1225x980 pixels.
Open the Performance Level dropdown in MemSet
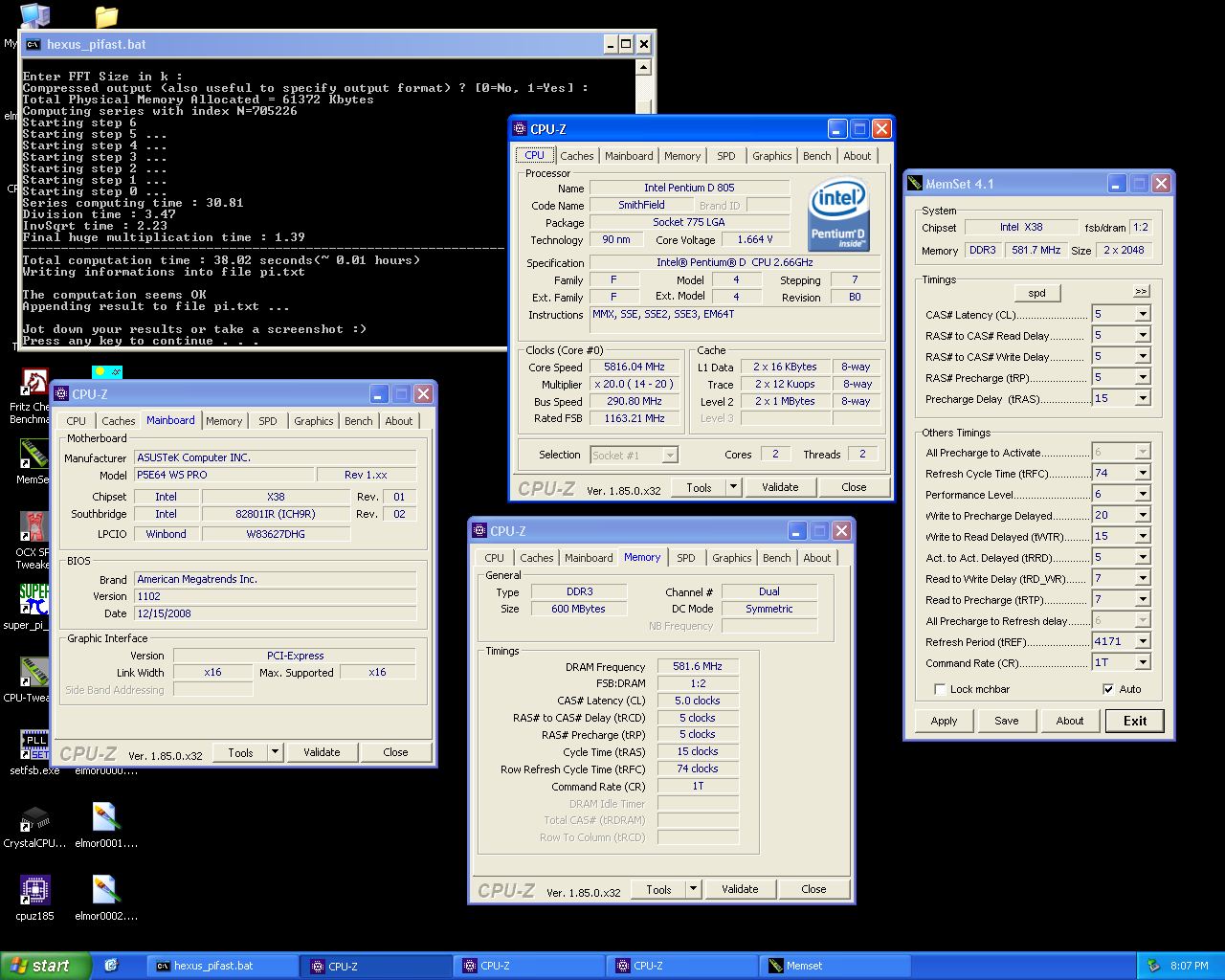[x=1143, y=494]
